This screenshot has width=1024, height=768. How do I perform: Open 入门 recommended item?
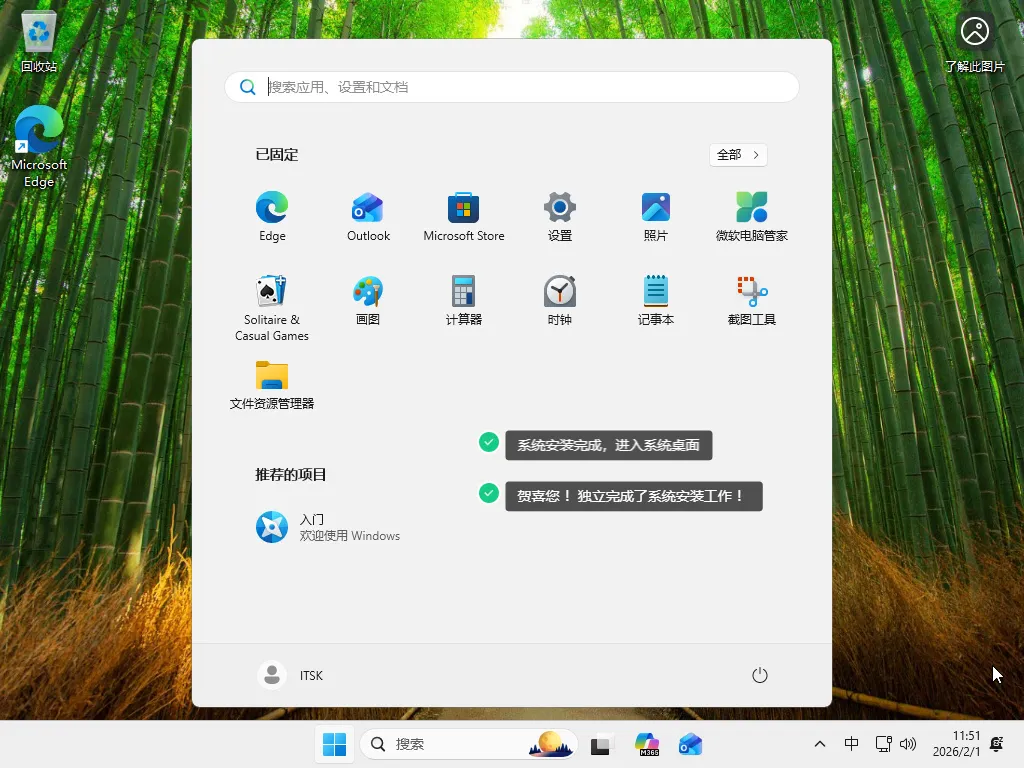[x=328, y=527]
